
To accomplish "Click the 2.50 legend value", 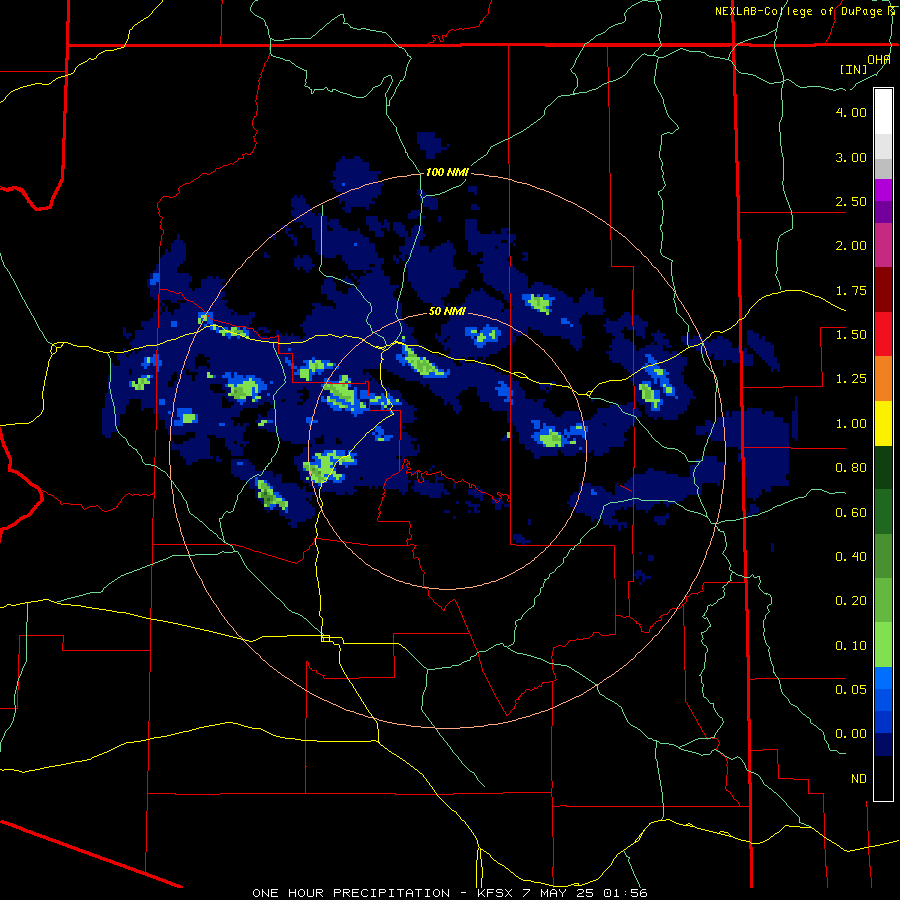I will click(x=851, y=201).
